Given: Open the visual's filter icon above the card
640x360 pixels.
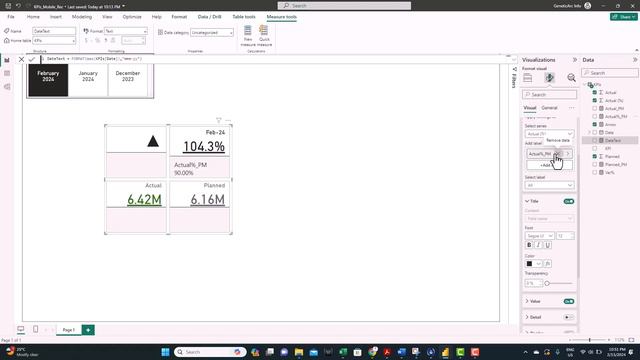Looking at the screenshot, I should 219,120.
